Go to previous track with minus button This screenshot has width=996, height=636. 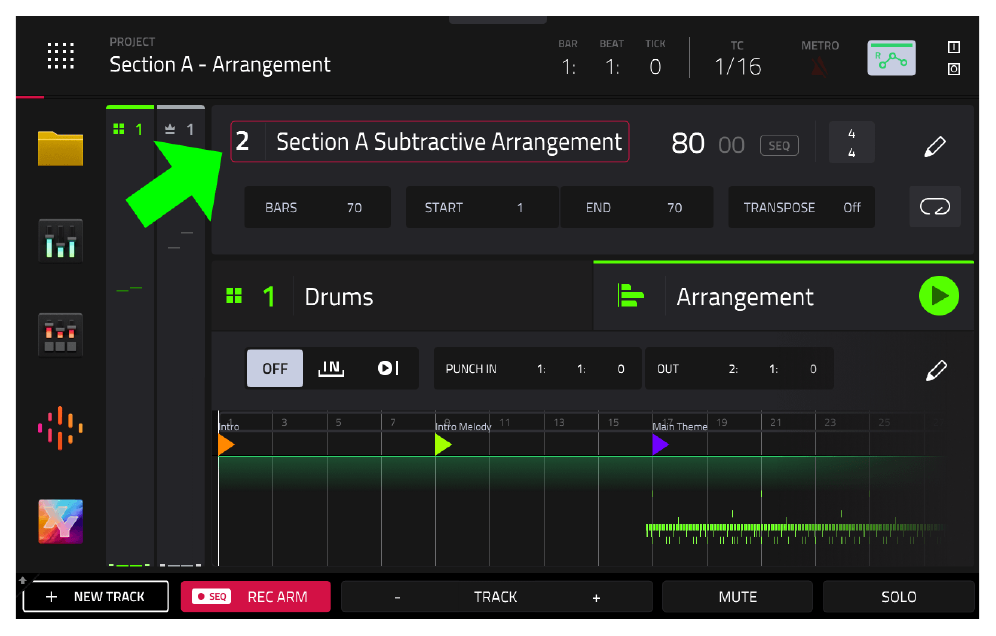pos(398,597)
